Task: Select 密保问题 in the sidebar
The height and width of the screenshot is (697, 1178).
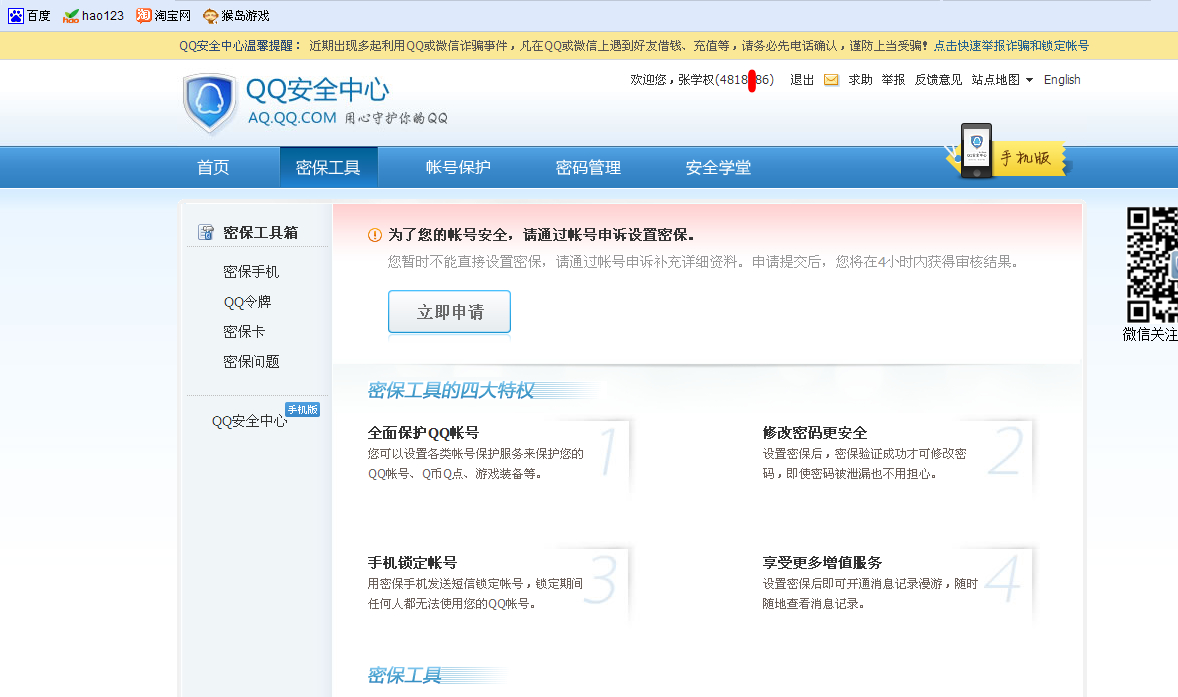Action: point(251,362)
